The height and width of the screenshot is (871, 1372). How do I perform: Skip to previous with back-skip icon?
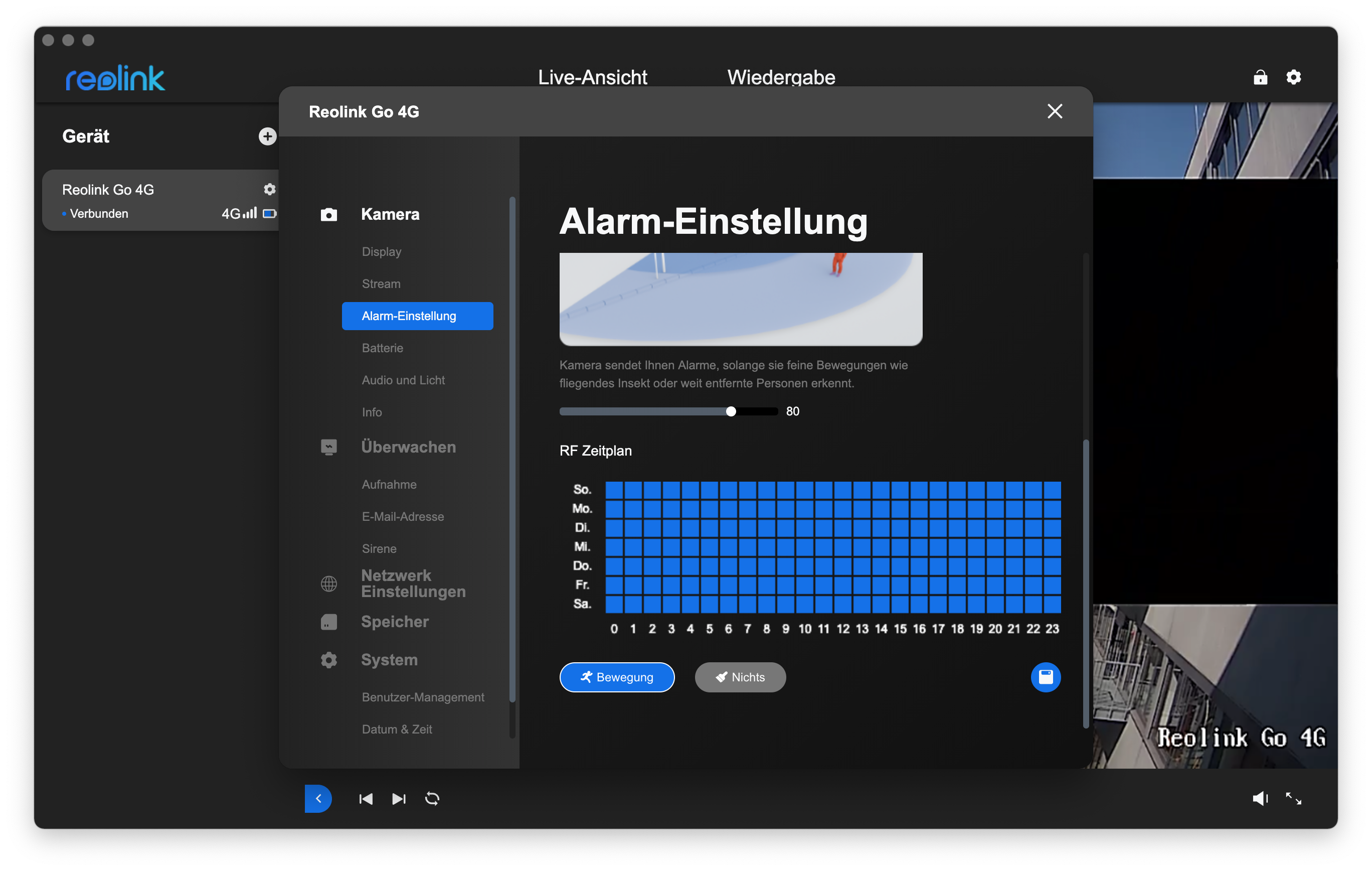point(366,799)
